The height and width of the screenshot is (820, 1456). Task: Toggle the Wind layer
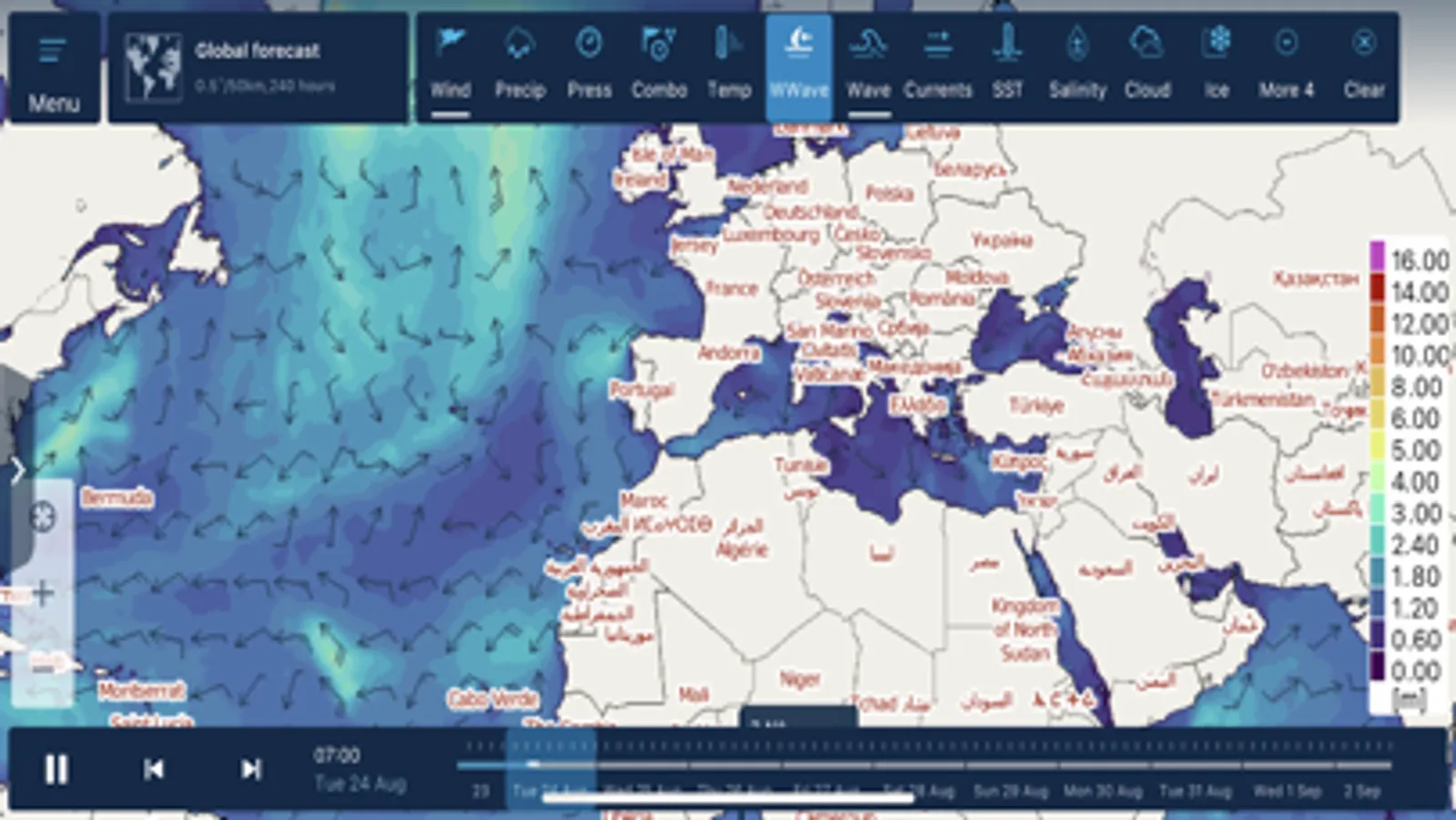(x=451, y=68)
